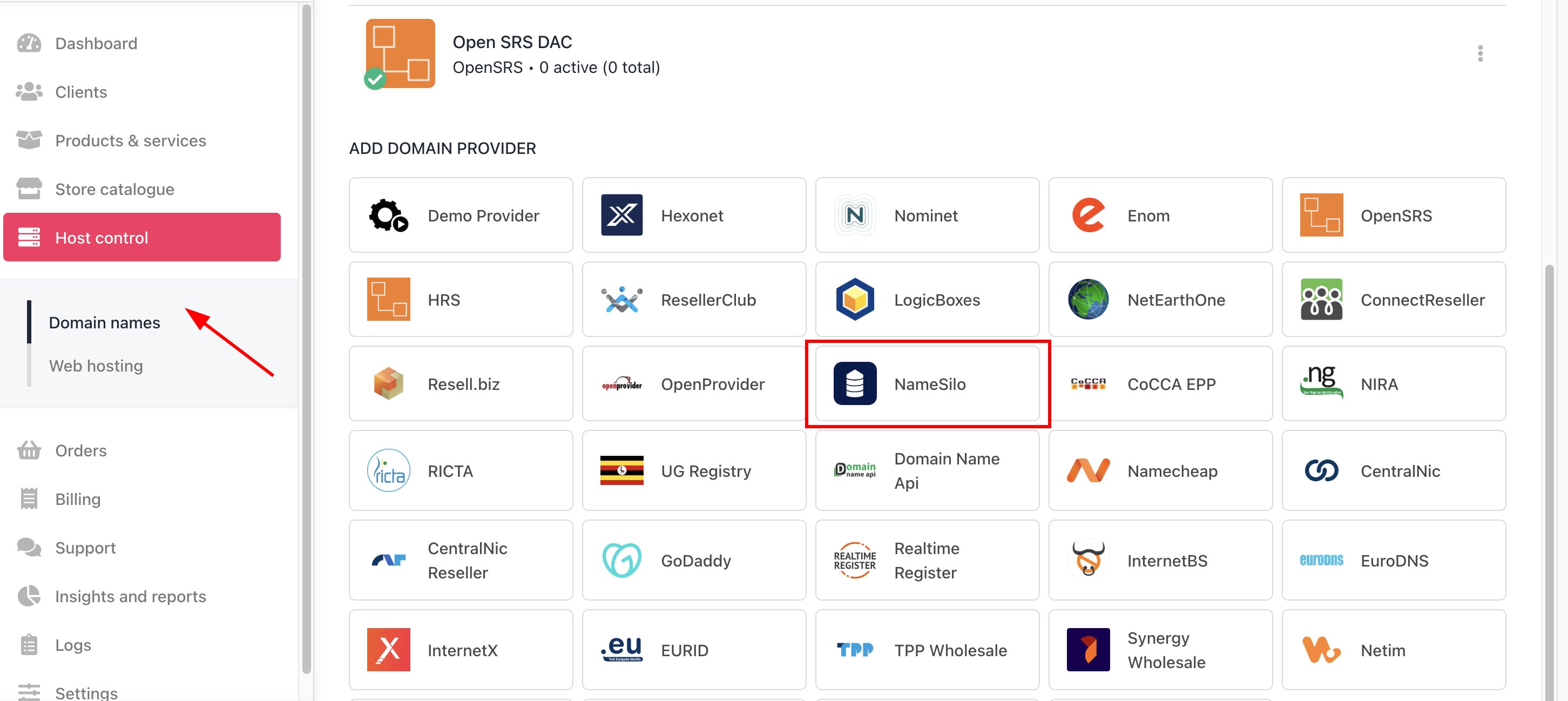
Task: Click the LogicBoxes cube icon
Action: point(855,300)
